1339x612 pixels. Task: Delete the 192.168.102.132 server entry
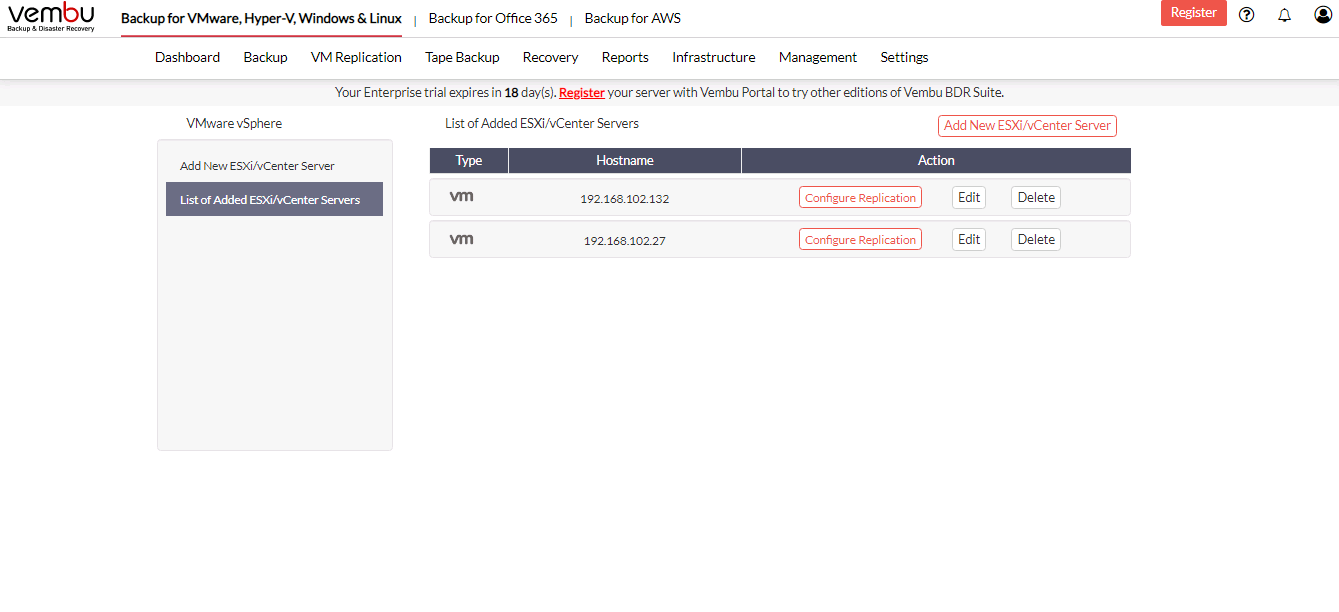(1036, 198)
